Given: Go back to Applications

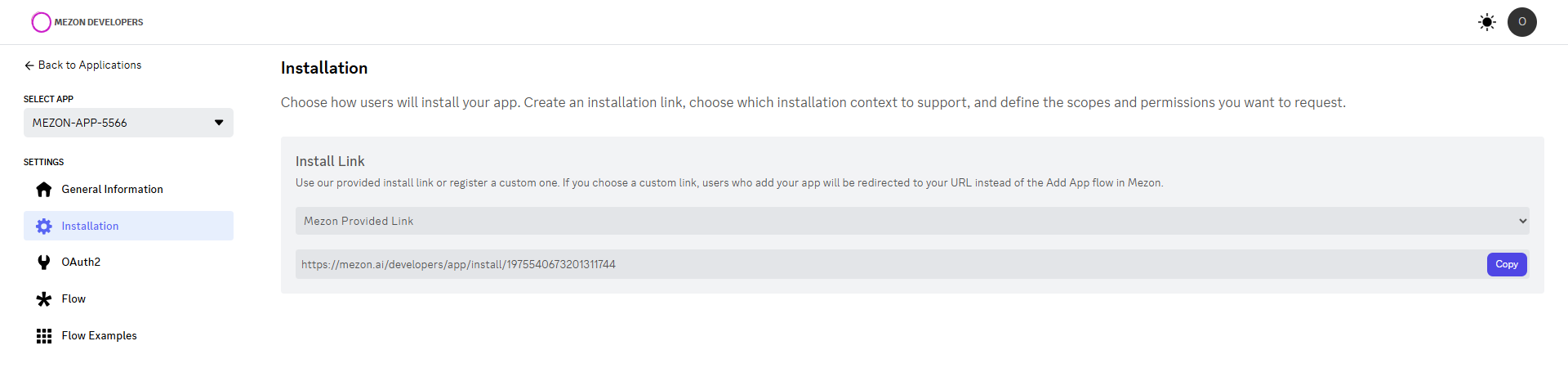Looking at the screenshot, I should point(90,65).
